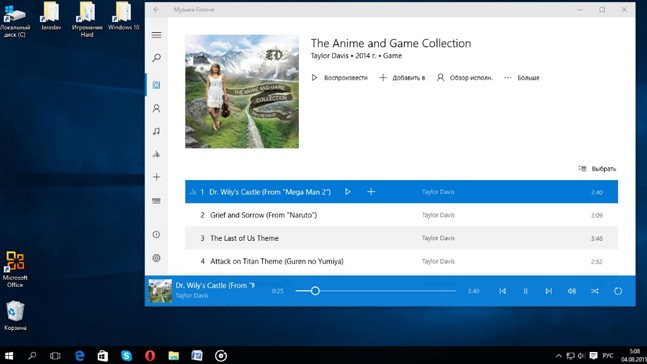
Task: Select Jaroslav folder on desktop
Action: coord(51,17)
